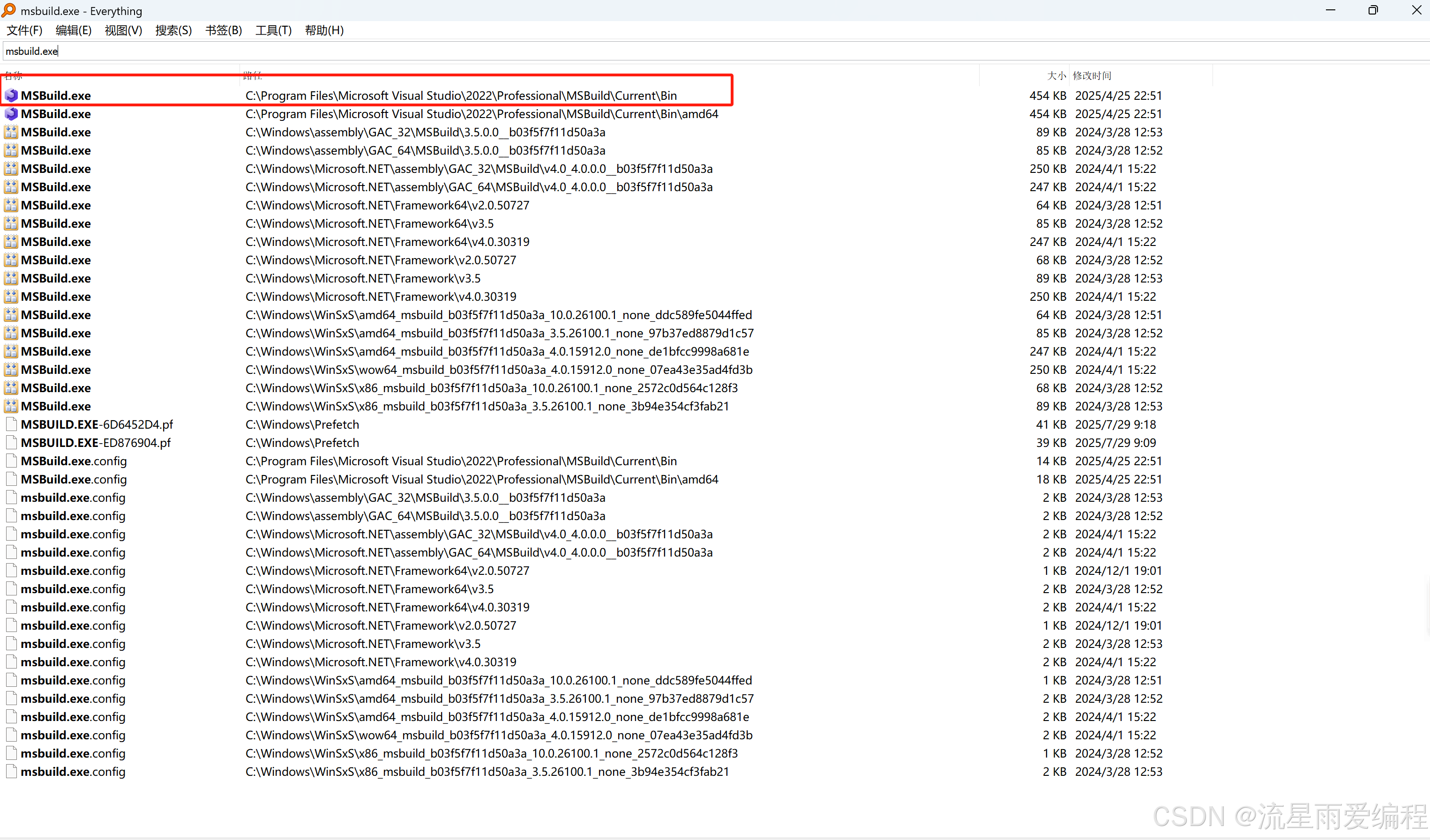Click path Professional\MSBuild\Current\Bin\amd64 of MSBuild.exe
The width and height of the screenshot is (1430, 840).
pos(482,113)
